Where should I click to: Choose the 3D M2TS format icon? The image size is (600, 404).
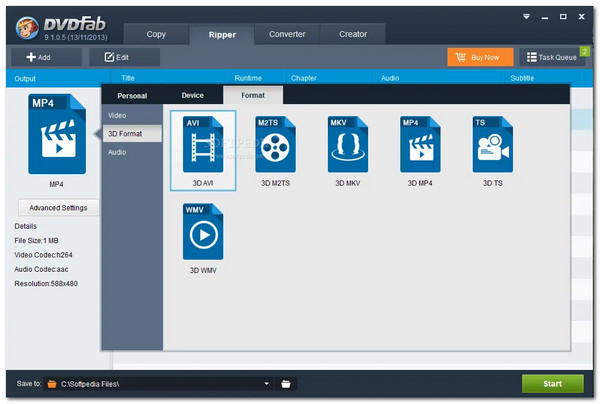click(276, 144)
